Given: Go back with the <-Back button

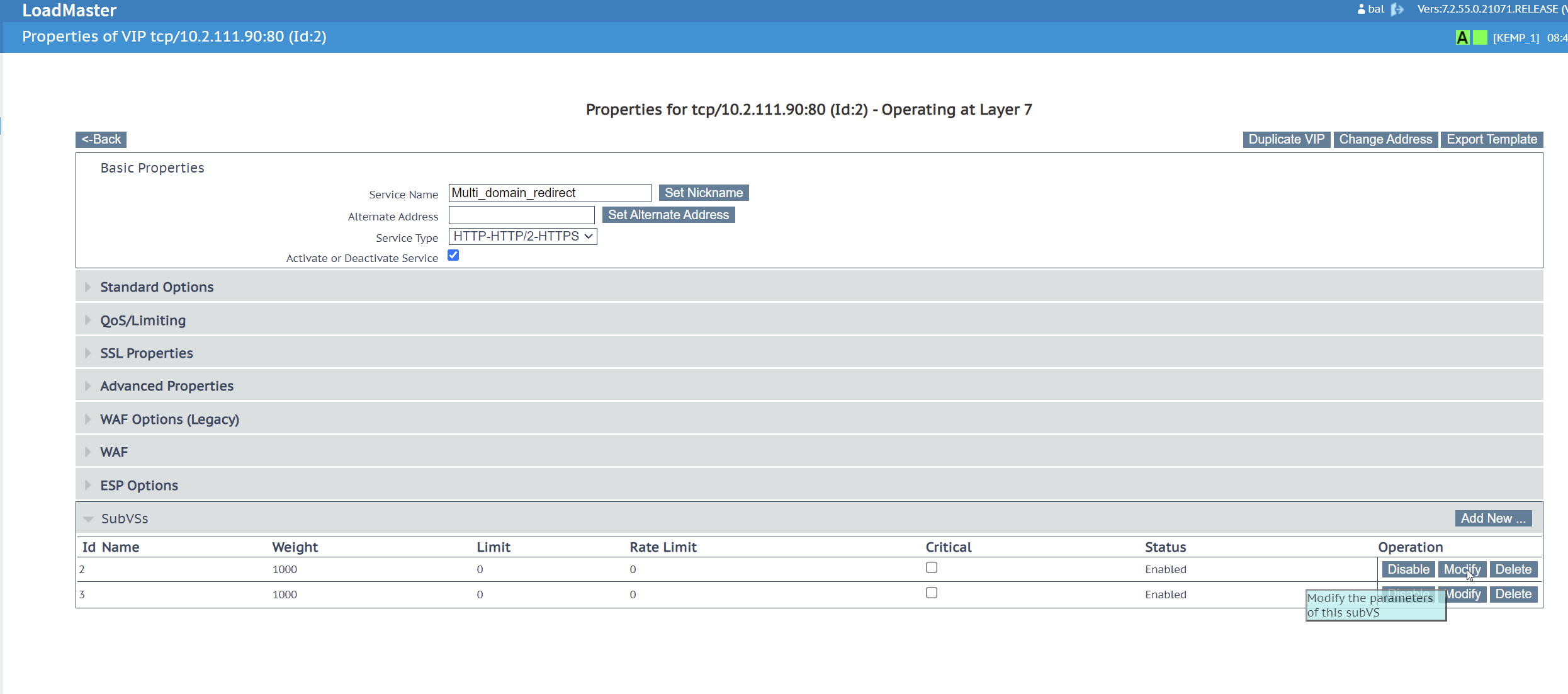Looking at the screenshot, I should pos(101,139).
